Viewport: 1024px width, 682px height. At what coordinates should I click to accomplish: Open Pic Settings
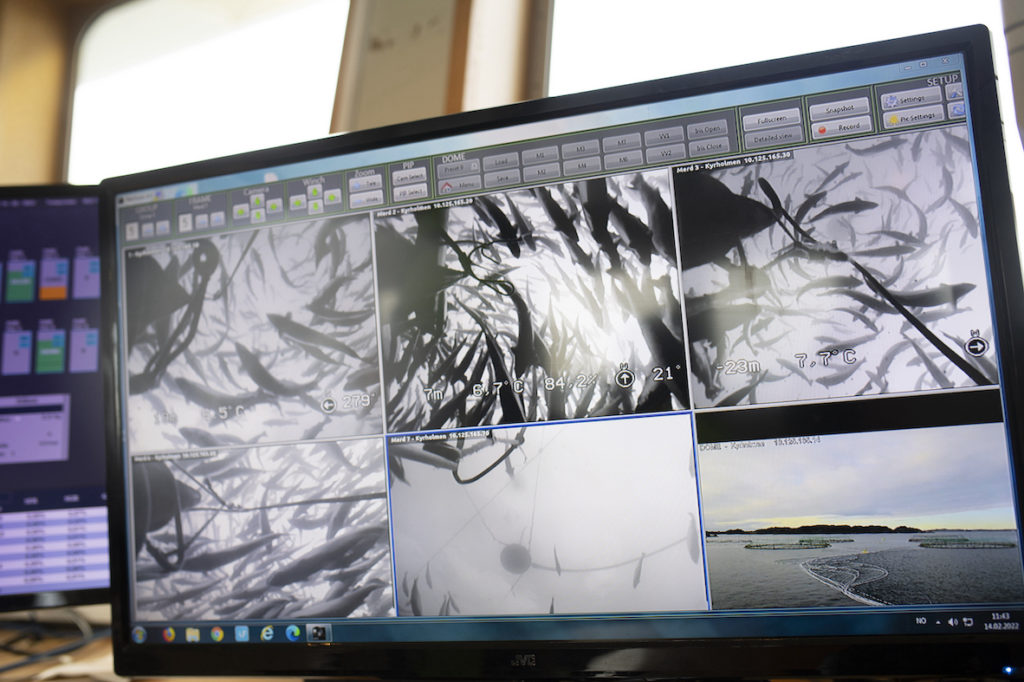point(914,118)
